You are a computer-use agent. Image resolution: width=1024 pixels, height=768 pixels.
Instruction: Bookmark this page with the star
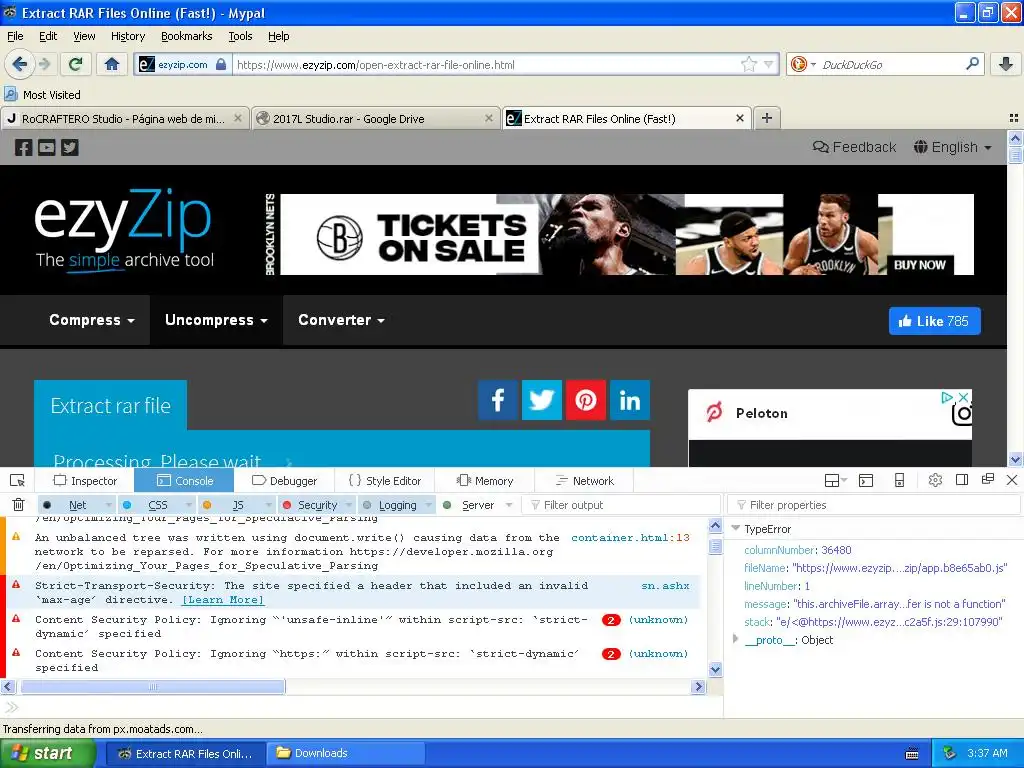(x=749, y=64)
